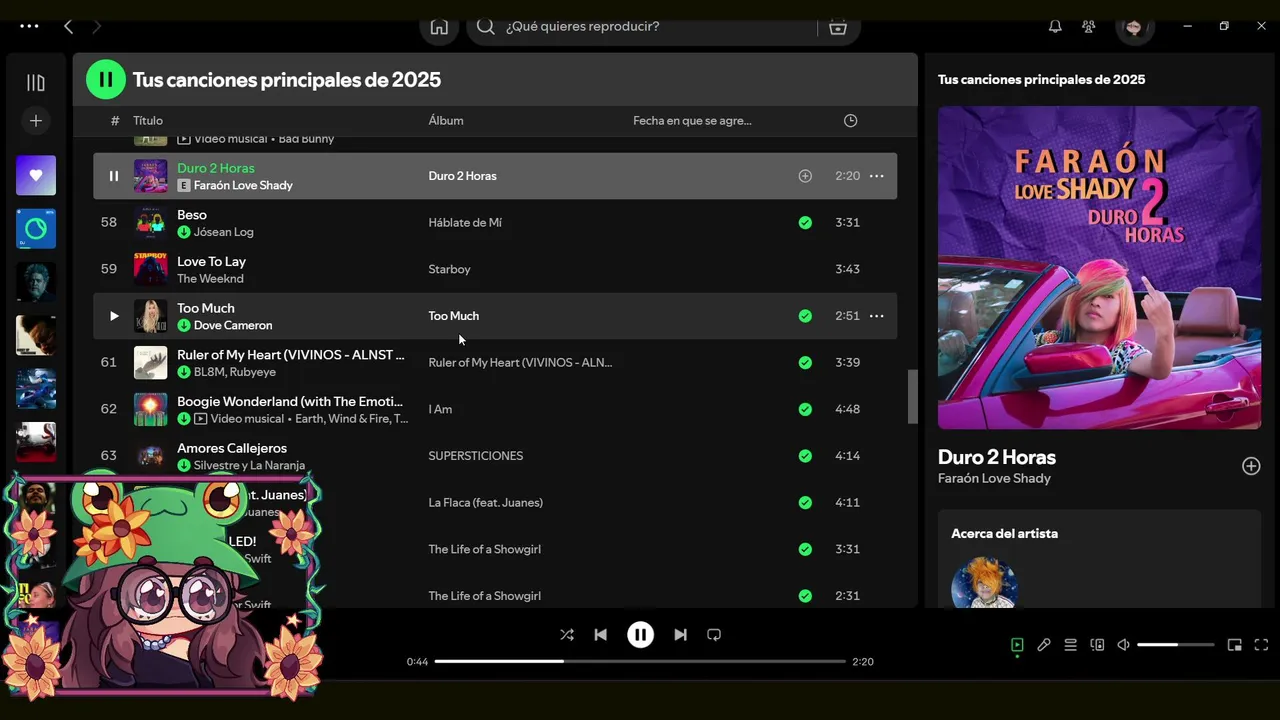This screenshot has height=720, width=1280.
Task: Open the play queue icon
Action: [x=1070, y=645]
